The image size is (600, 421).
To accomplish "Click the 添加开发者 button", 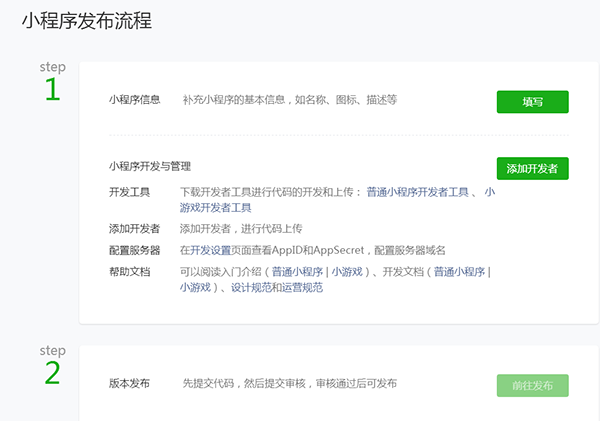I will pos(532,168).
